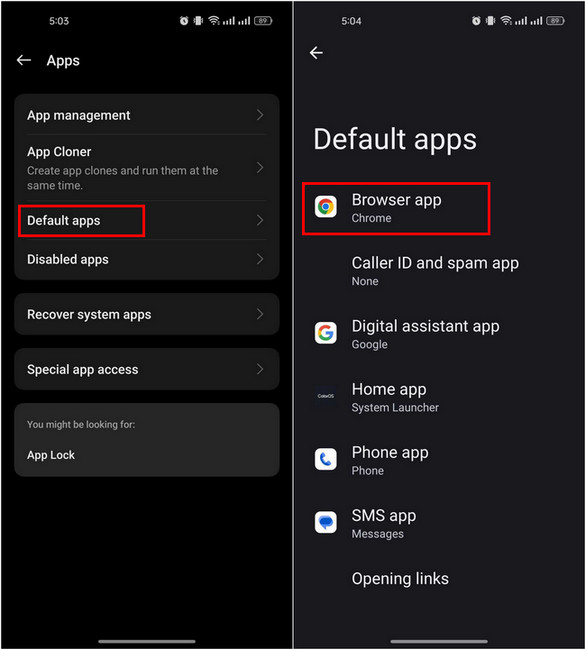Image resolution: width=586 pixels, height=650 pixels.
Task: Open Home app setting
Action: click(x=439, y=397)
